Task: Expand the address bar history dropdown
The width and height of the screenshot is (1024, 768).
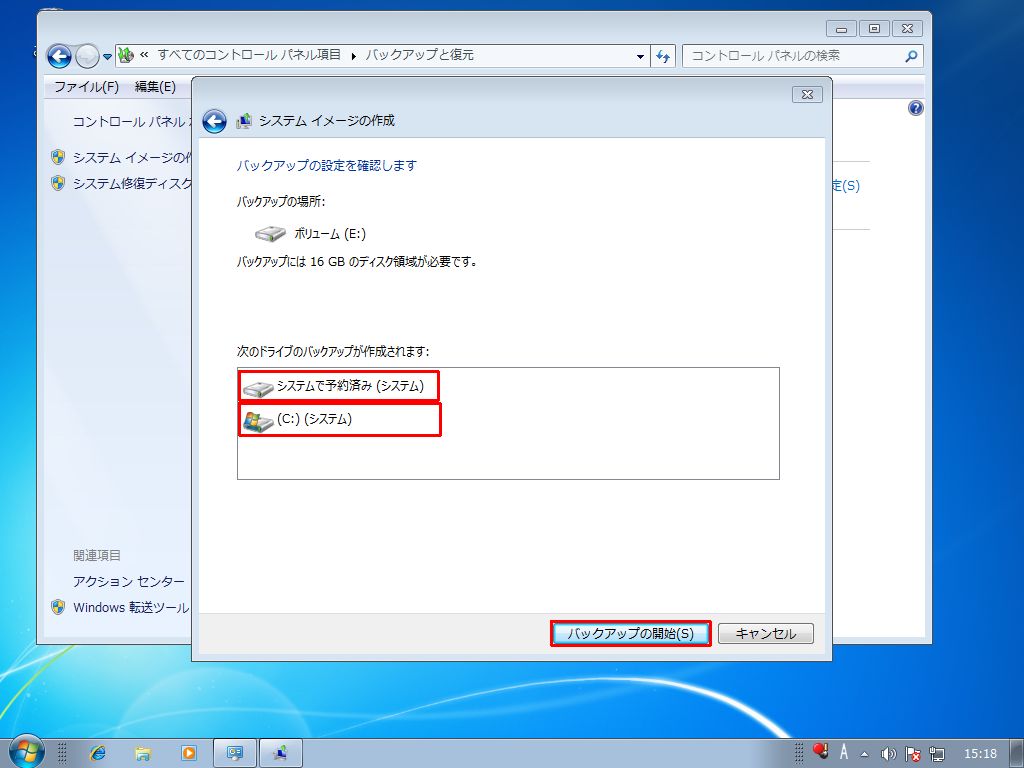Action: (640, 57)
